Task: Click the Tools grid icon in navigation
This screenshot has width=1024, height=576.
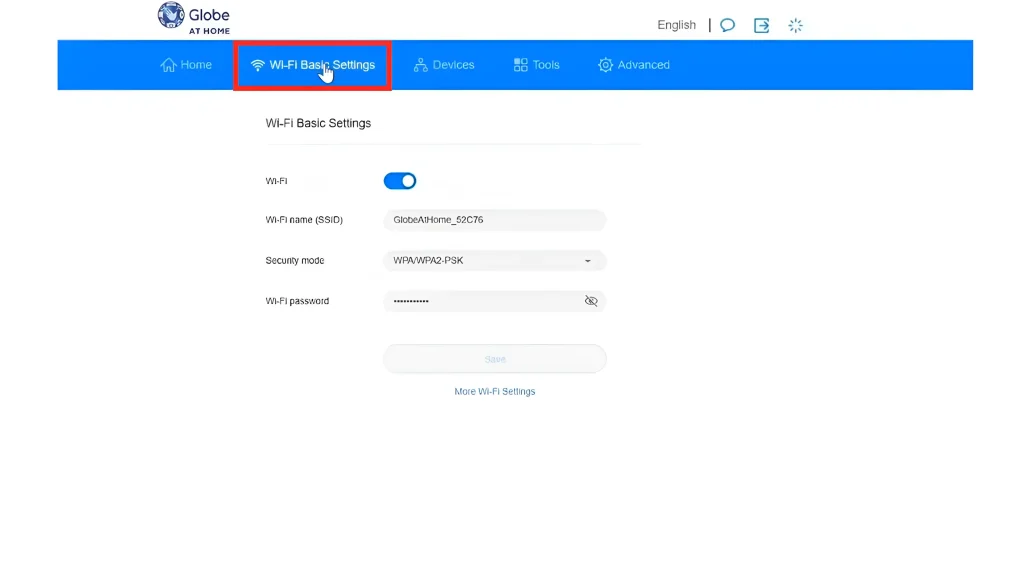Action: coord(519,64)
